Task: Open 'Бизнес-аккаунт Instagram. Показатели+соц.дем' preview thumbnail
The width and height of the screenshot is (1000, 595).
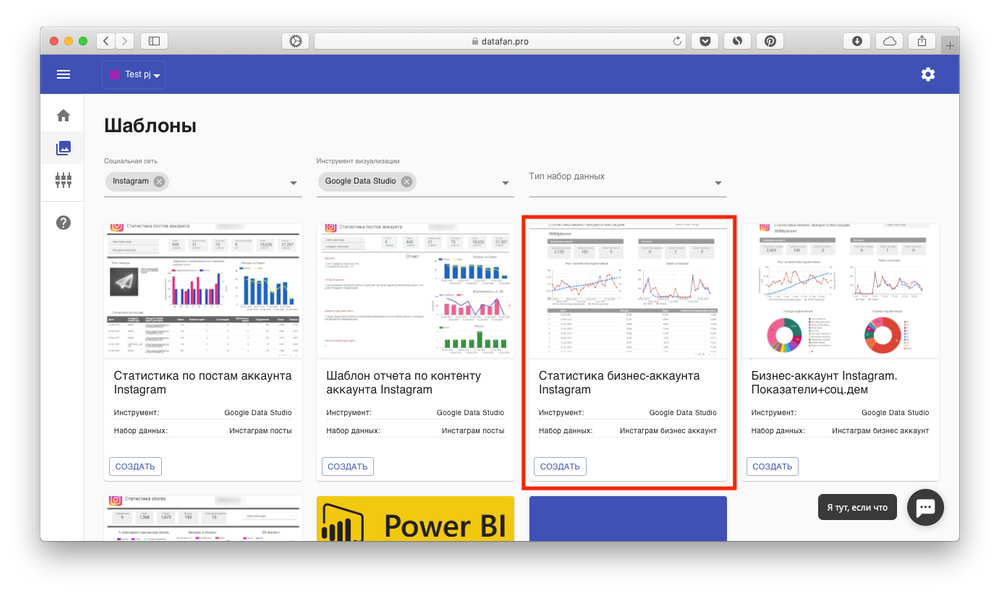Action: (840, 291)
